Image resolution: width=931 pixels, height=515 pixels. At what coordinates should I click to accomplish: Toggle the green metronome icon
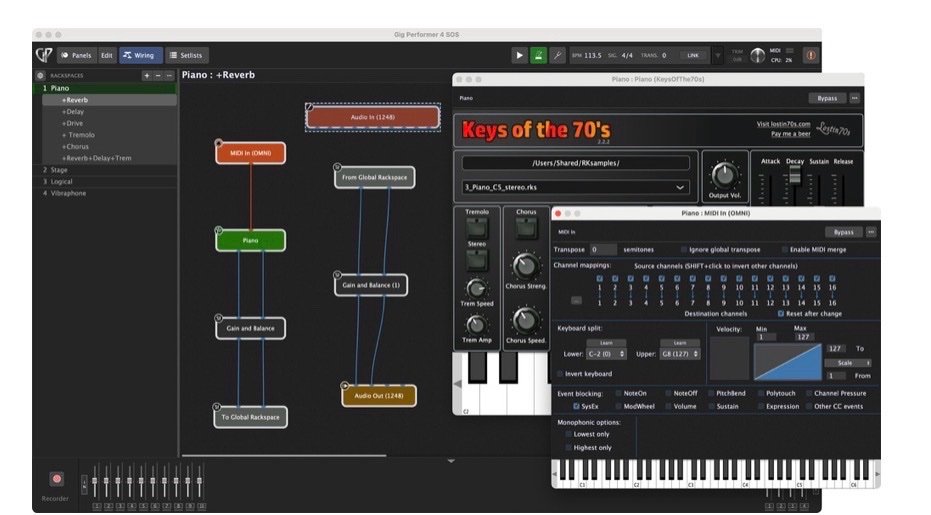pyautogui.click(x=539, y=55)
